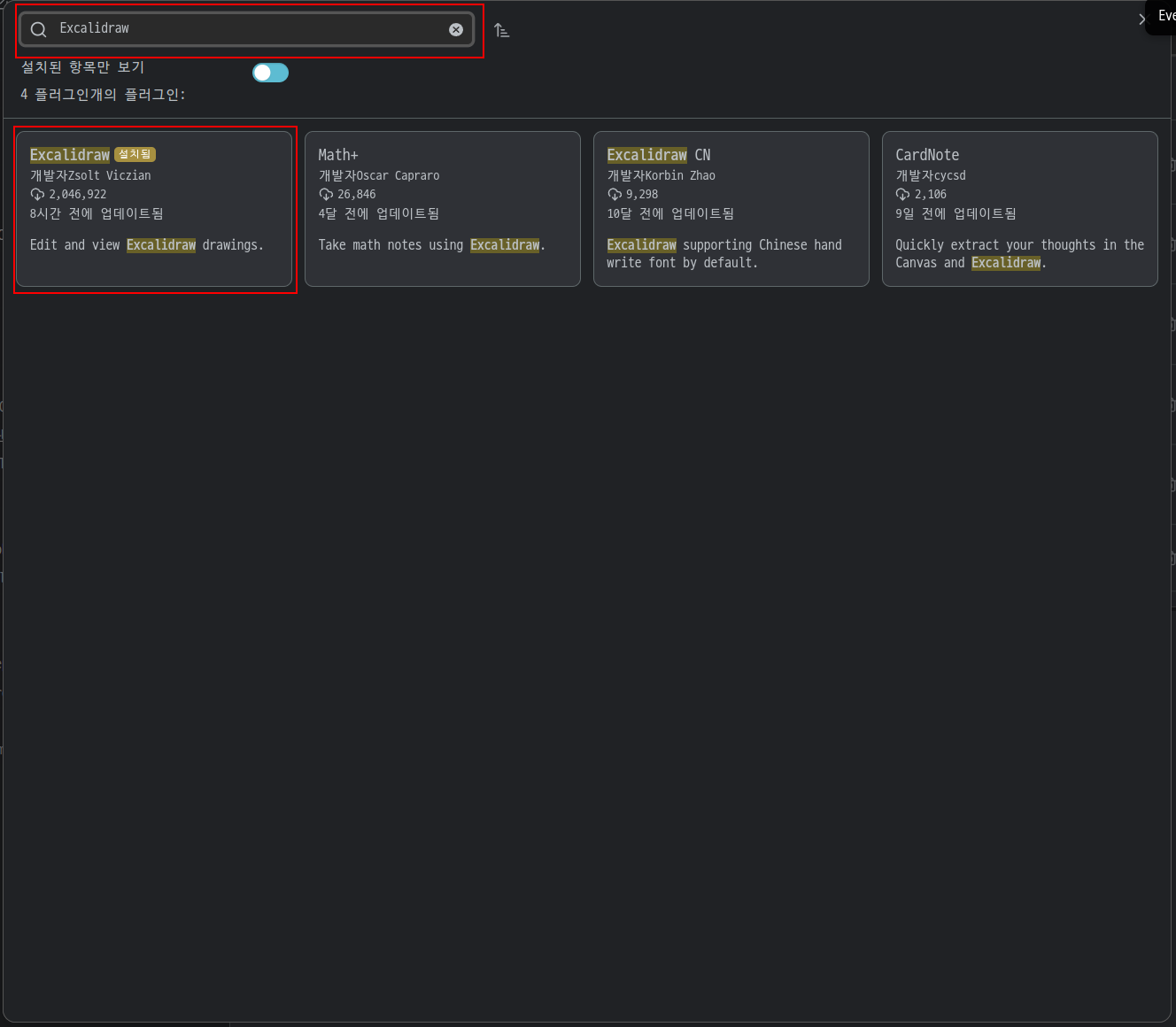This screenshot has width=1176, height=1027.
Task: Open the Excalidraw CN plugin card
Action: 731,209
